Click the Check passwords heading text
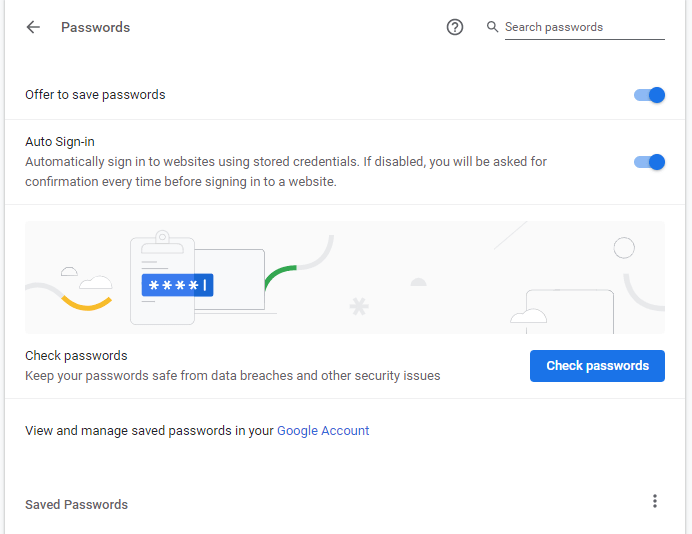Image resolution: width=692 pixels, height=534 pixels. [x=76, y=356]
